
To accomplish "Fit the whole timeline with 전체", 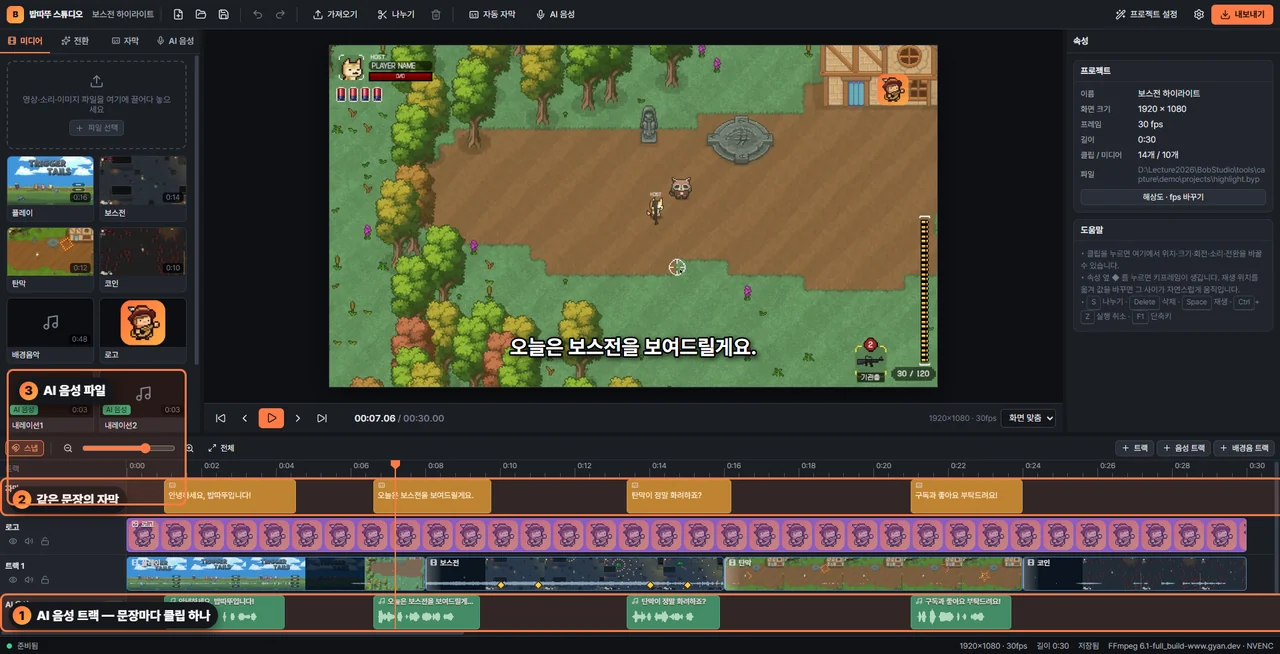I will pos(220,448).
